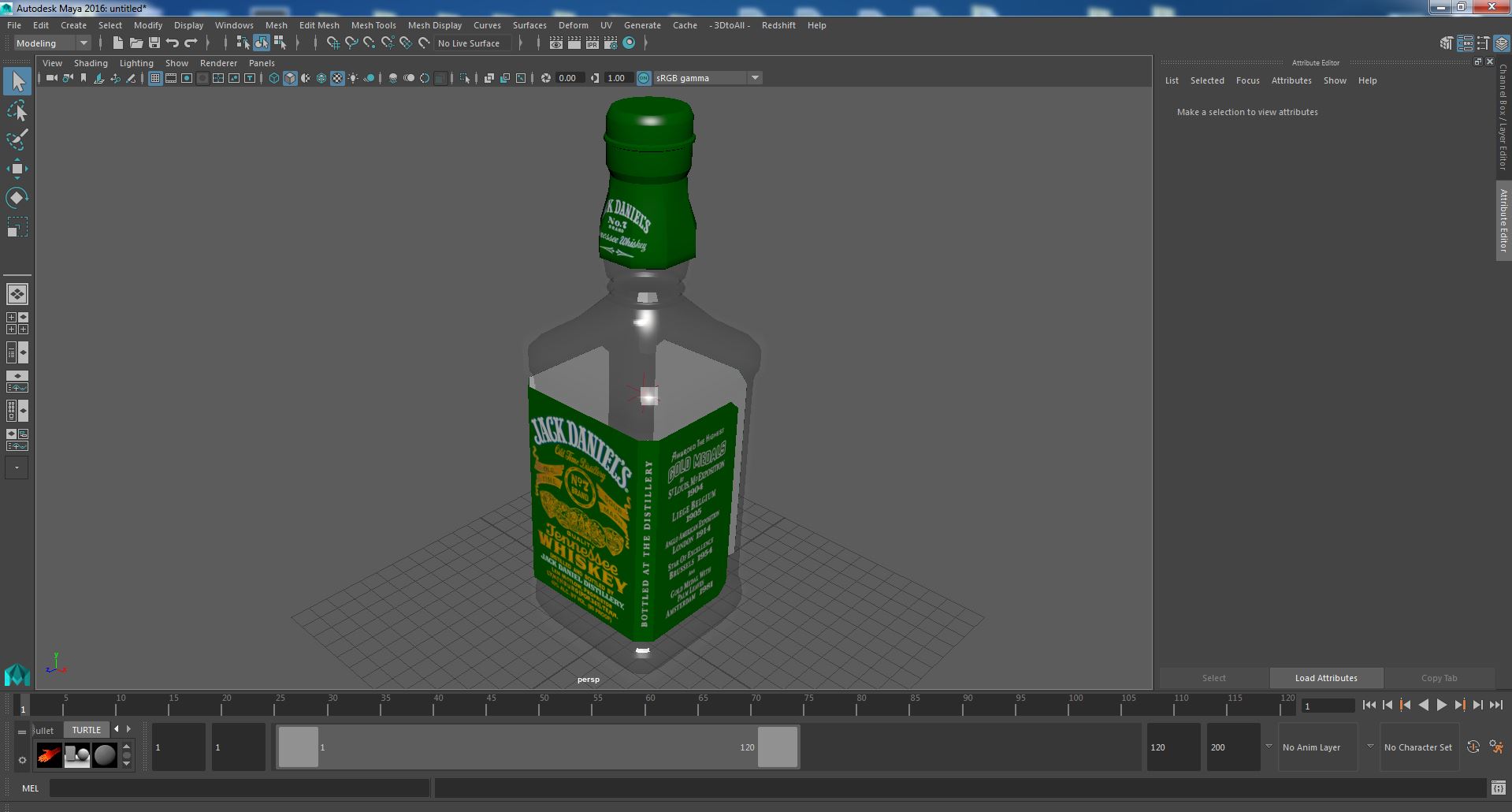This screenshot has width=1512, height=812.
Task: Open the Channel Box / Layer Editor tab
Action: click(x=1503, y=117)
